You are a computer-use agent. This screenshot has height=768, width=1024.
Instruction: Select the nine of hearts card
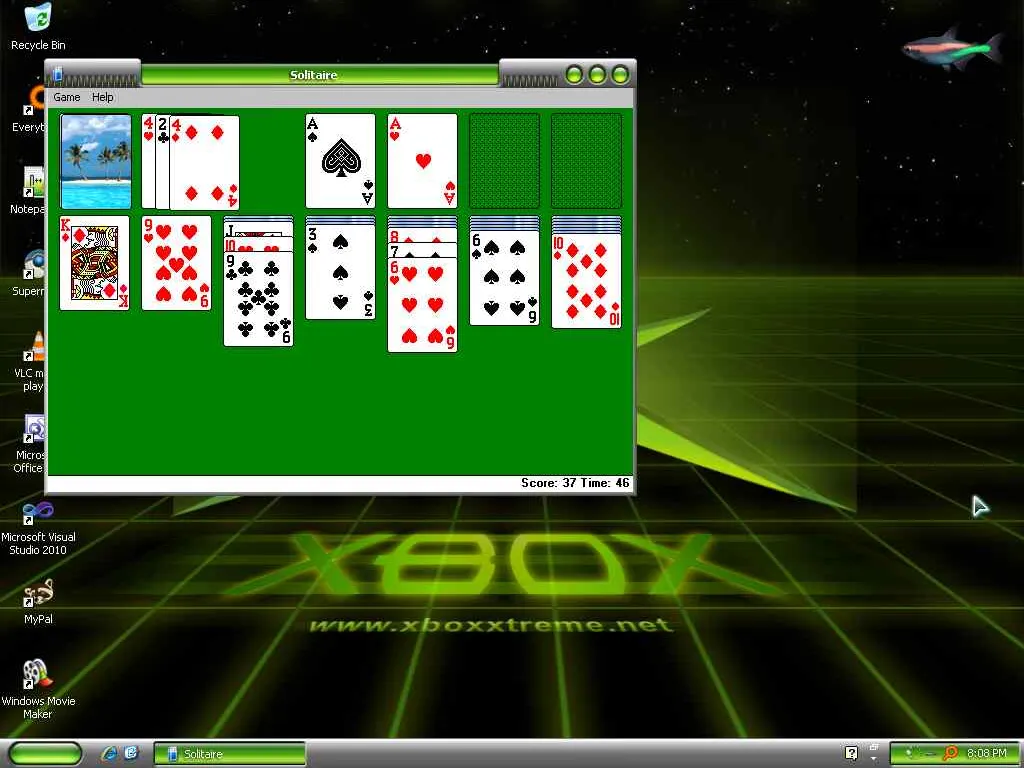(x=176, y=263)
